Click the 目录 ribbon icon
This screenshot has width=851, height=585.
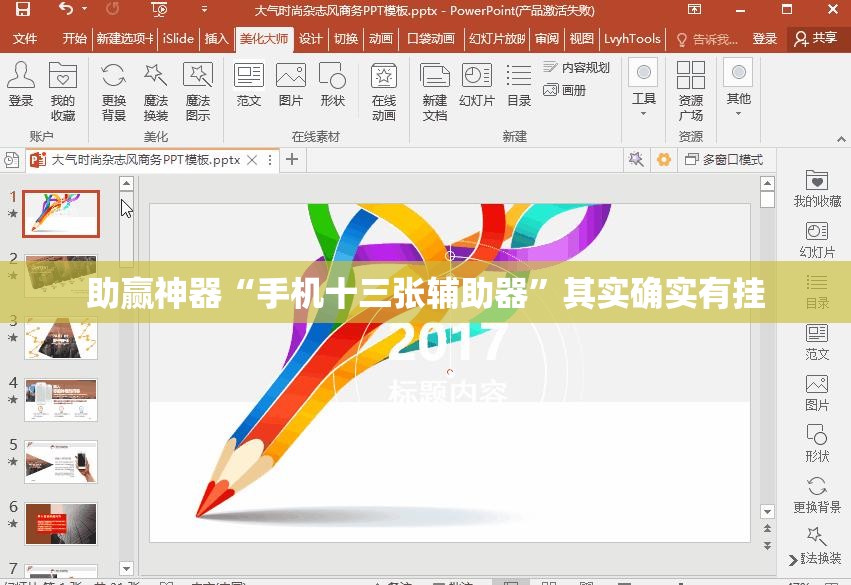tap(519, 84)
